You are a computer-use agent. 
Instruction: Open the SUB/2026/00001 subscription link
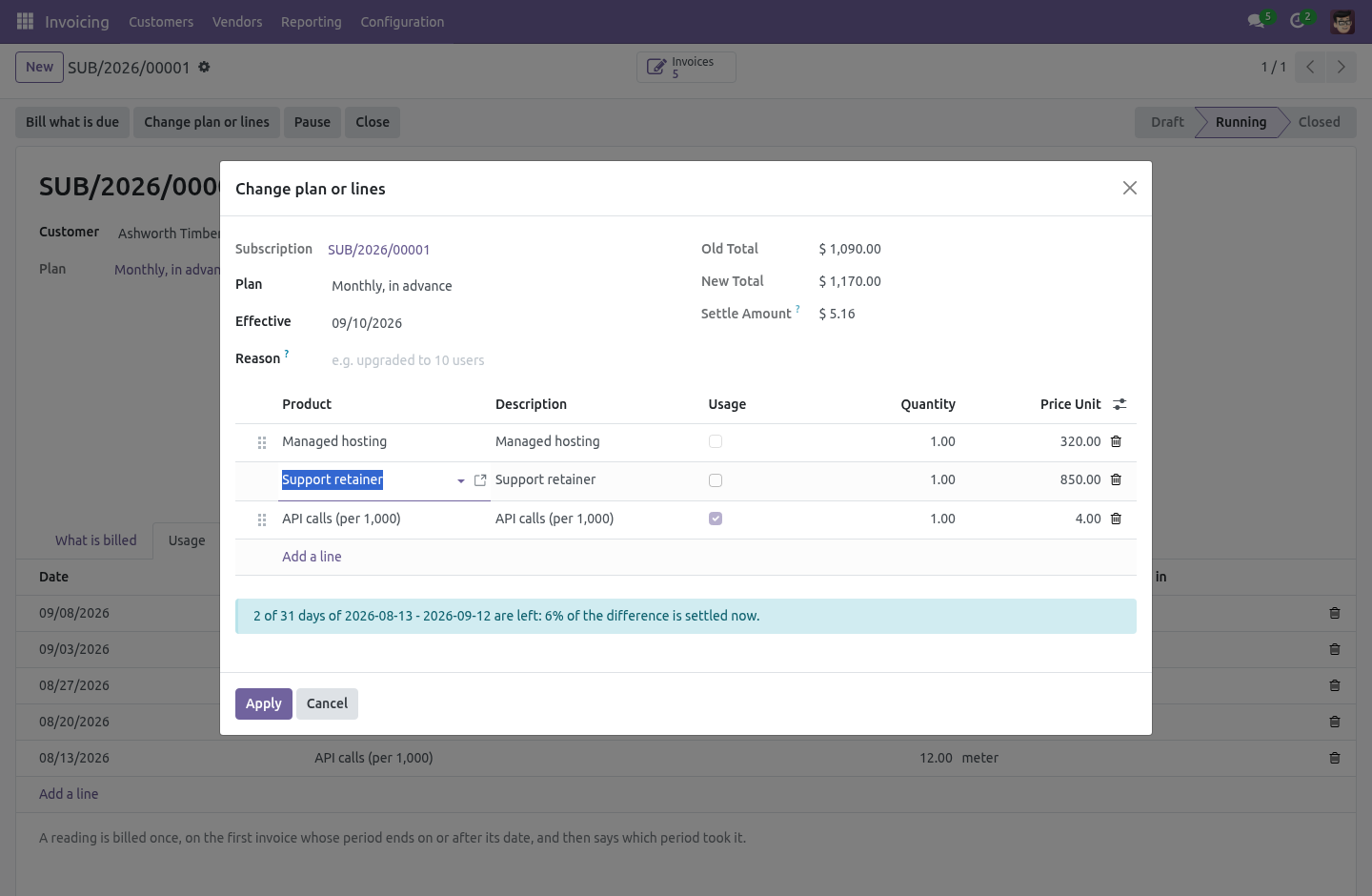click(379, 250)
